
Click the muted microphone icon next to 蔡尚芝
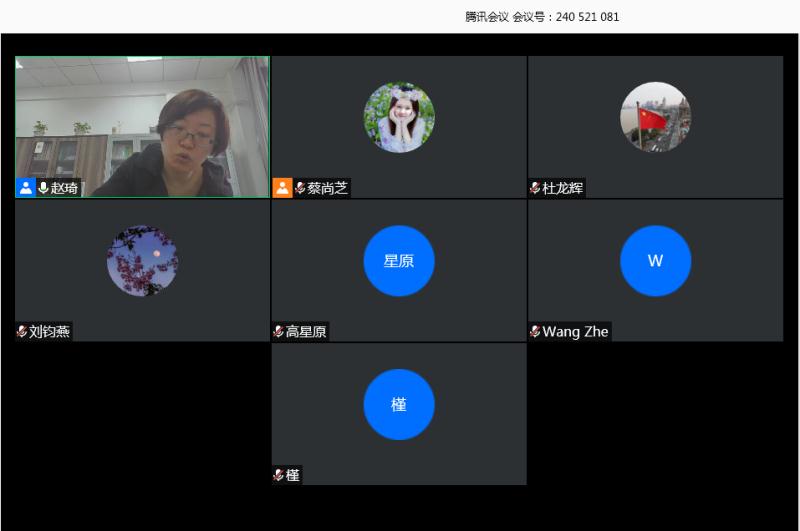[300, 188]
